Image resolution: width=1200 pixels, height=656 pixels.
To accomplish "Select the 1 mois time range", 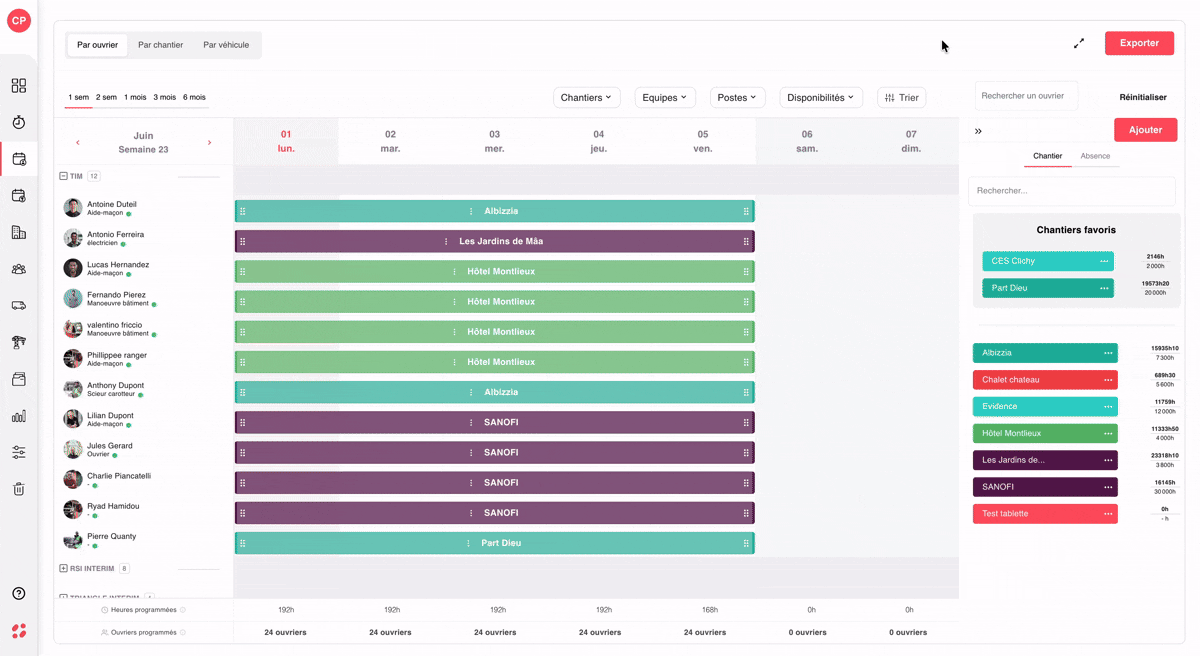I will point(135,97).
